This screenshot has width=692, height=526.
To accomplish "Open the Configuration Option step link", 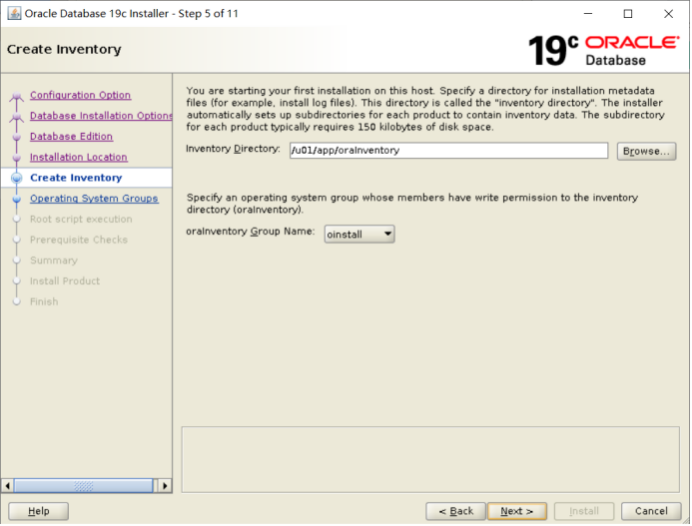I will pyautogui.click(x=80, y=95).
